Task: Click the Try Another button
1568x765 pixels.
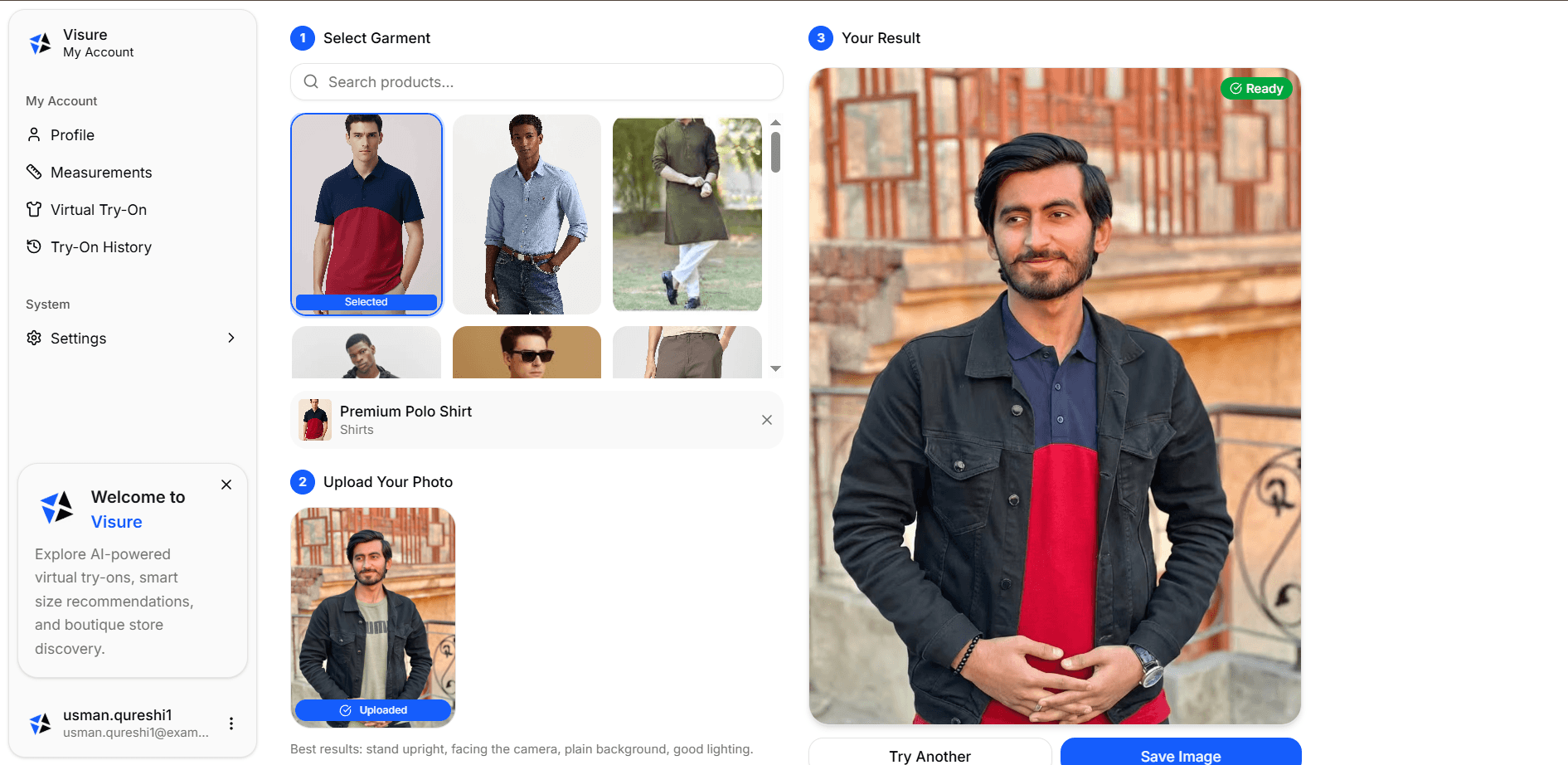Action: click(x=930, y=755)
